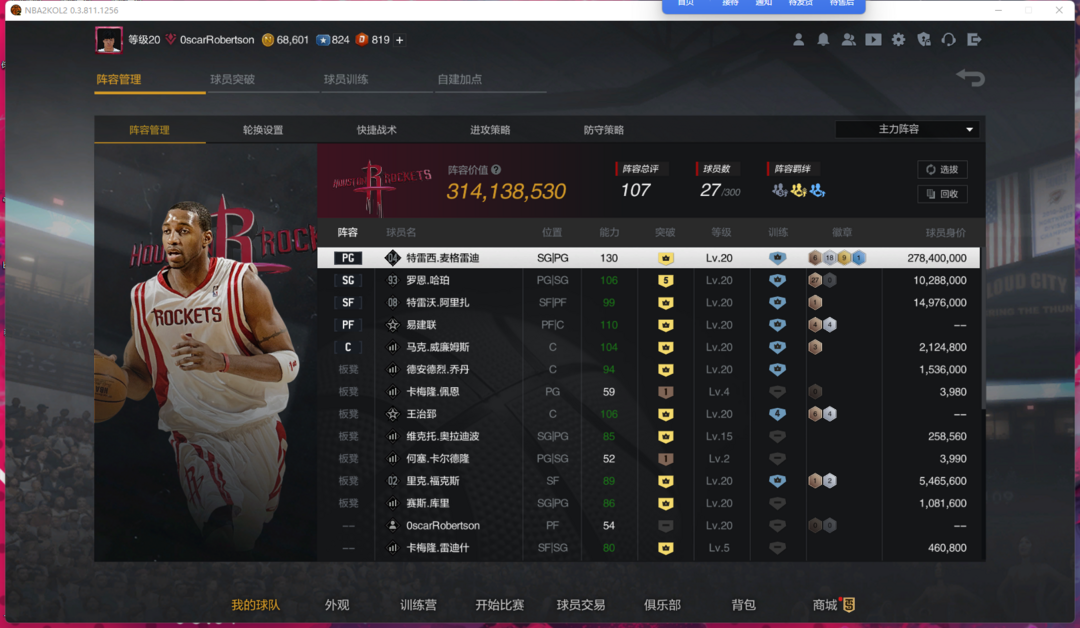
Task: Open 背包 in bottom navigation
Action: click(743, 605)
